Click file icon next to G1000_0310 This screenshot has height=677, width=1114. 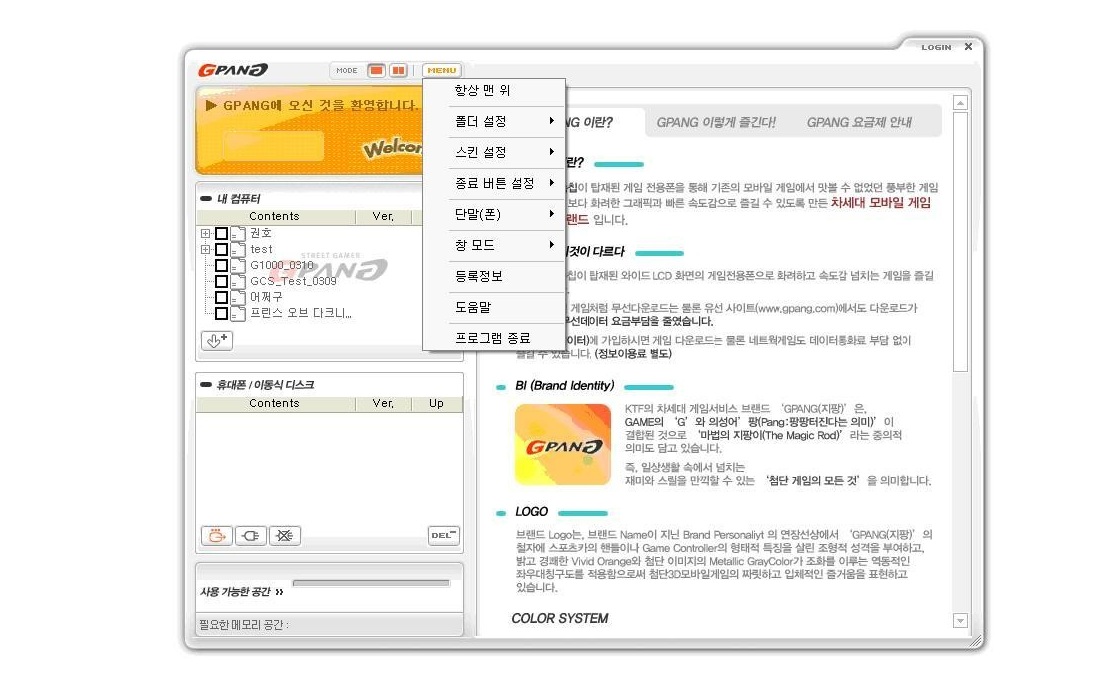(x=239, y=266)
